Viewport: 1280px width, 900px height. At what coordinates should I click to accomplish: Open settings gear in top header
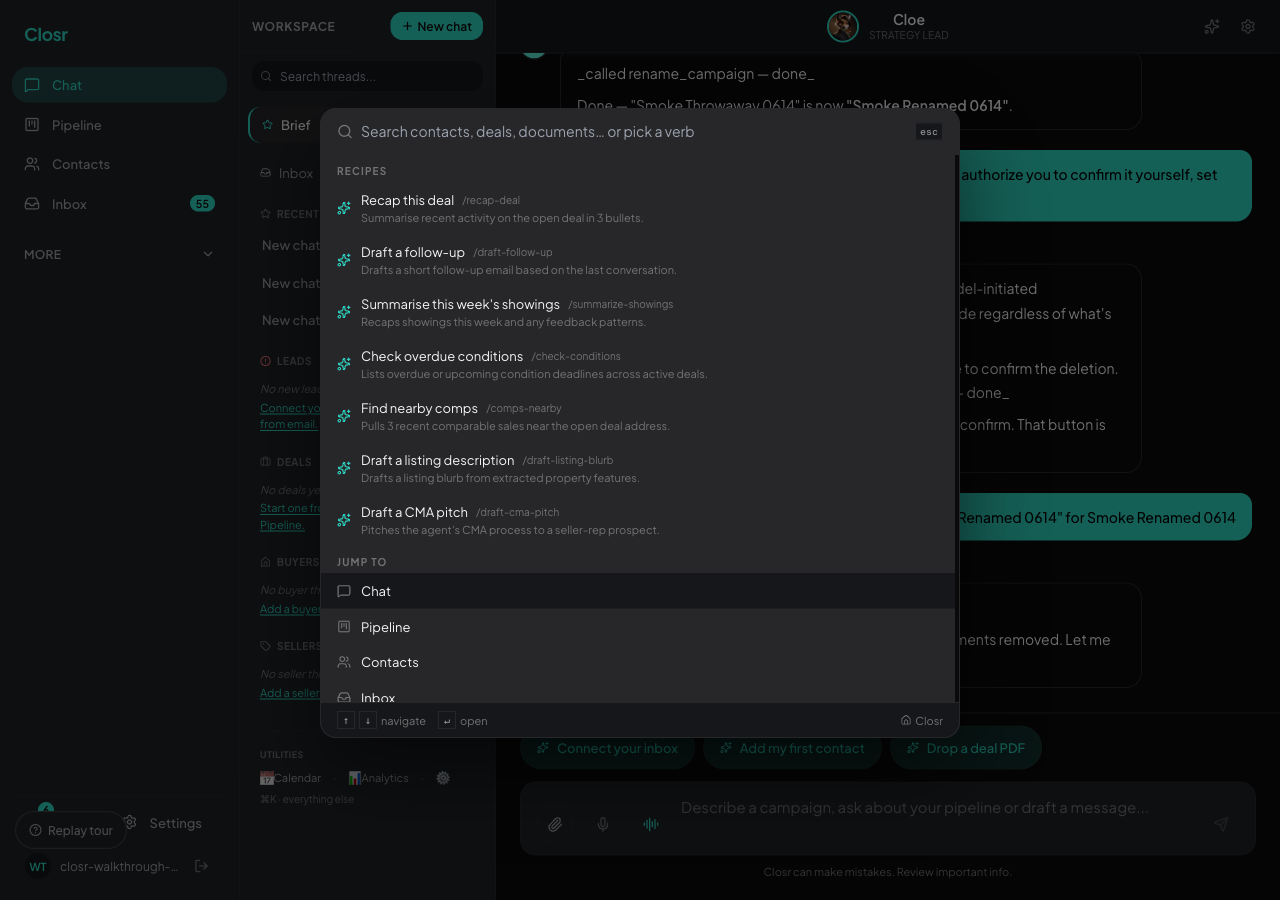(x=1248, y=27)
